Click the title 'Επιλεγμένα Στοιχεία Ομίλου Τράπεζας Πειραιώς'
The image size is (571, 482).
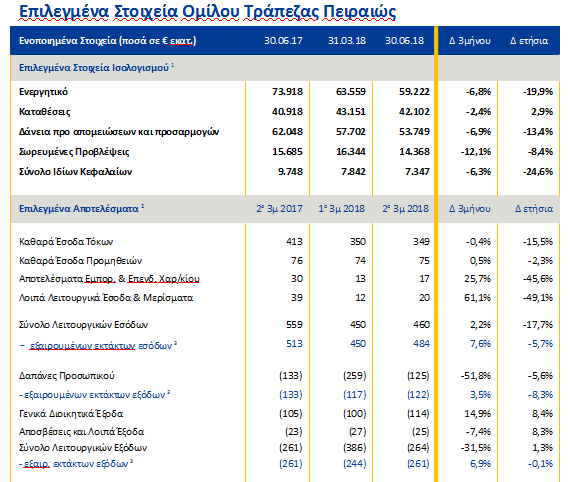[208, 12]
